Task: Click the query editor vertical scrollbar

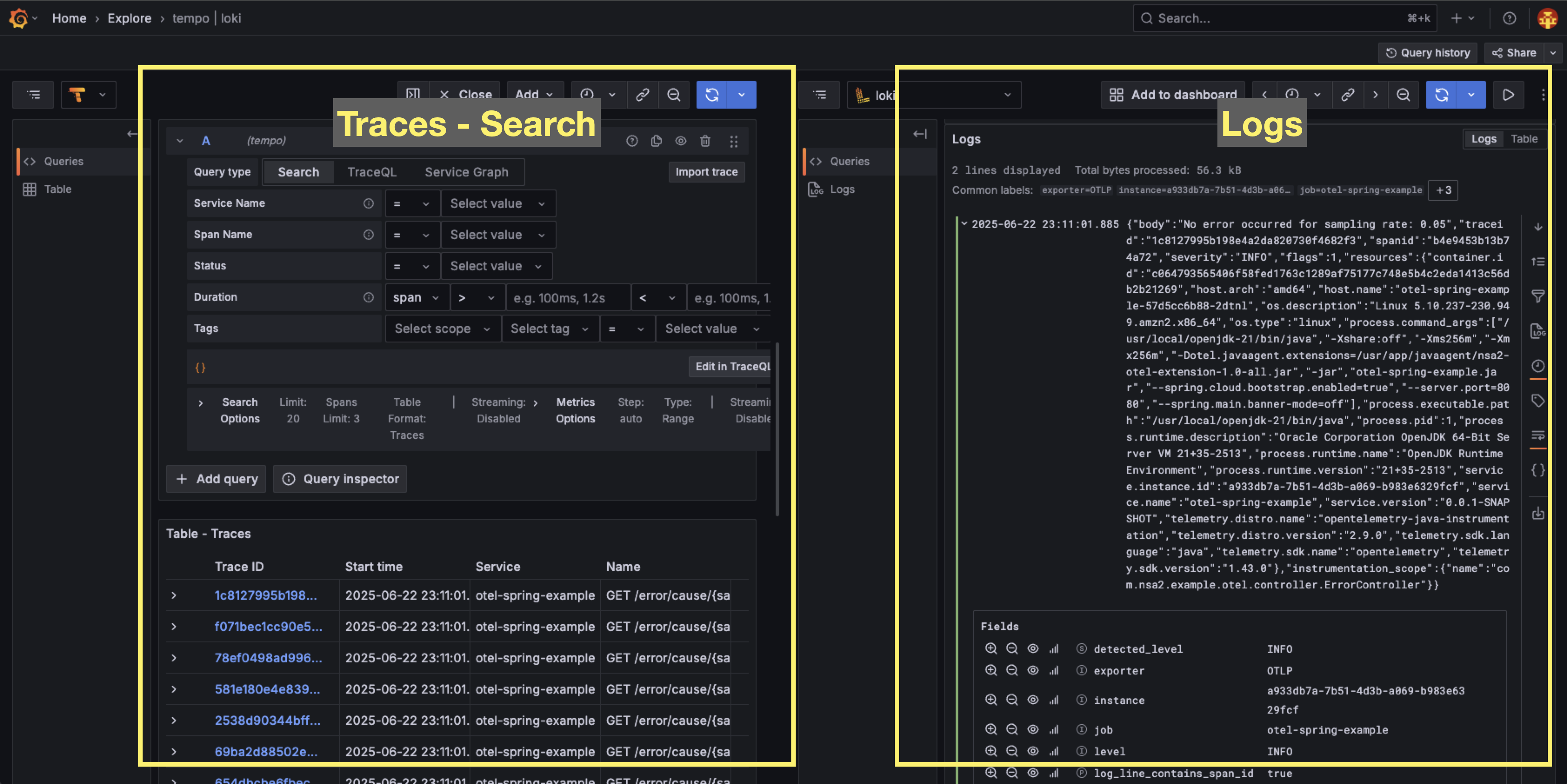Action: coord(777,429)
